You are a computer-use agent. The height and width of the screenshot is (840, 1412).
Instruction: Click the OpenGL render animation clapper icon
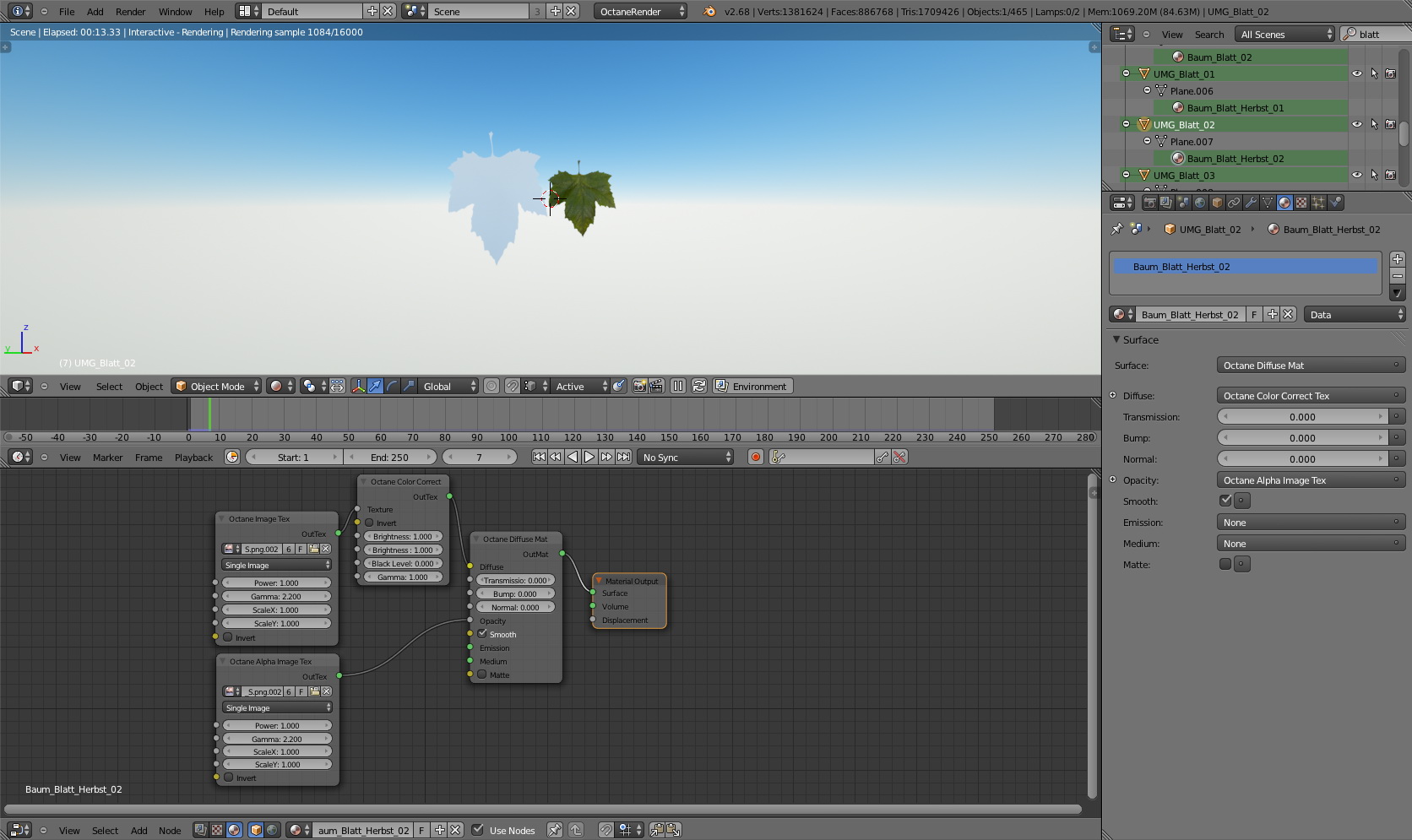click(x=656, y=386)
